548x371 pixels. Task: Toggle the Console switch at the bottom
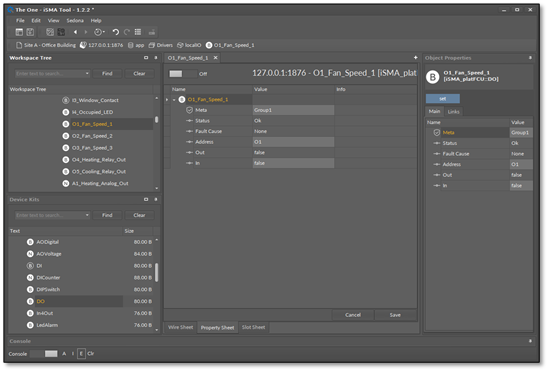44,354
